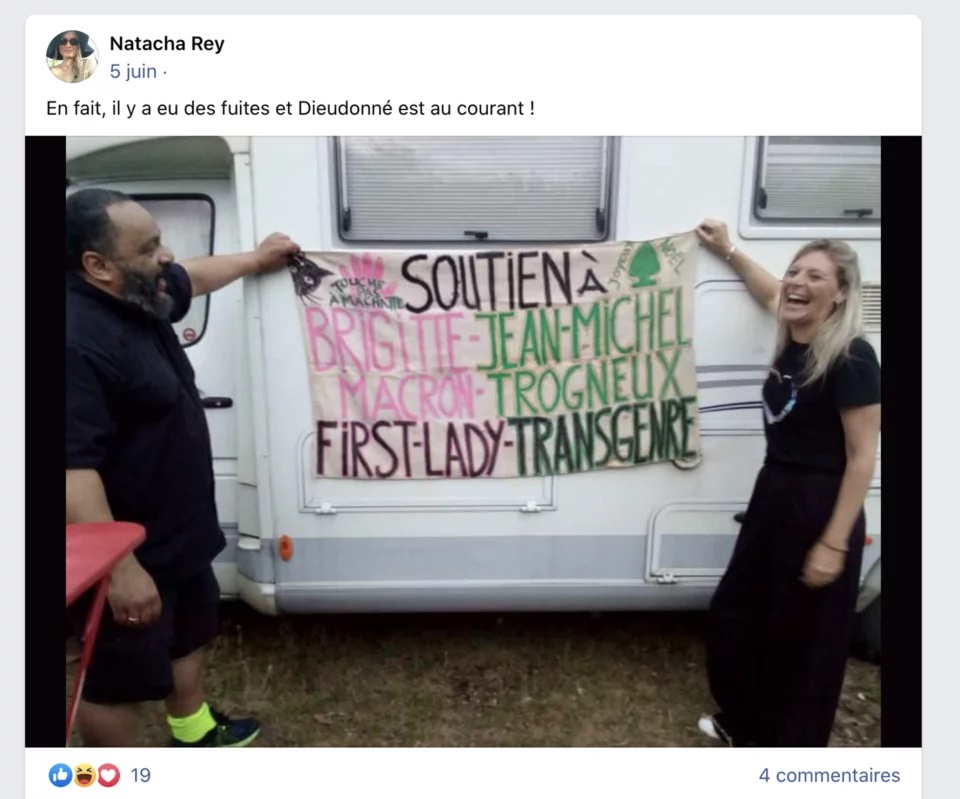Open the round profile avatar of the poster
This screenshot has height=799, width=960.
pos(72,56)
